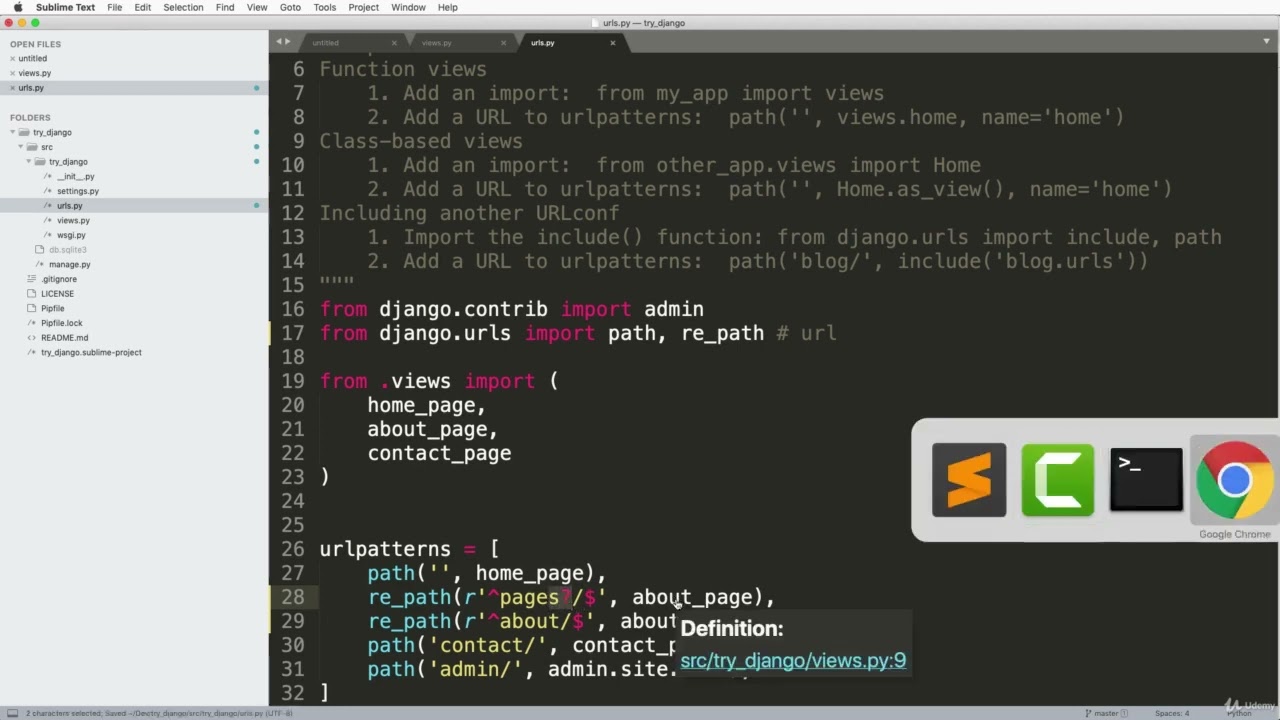Open the Spaces: 4 indentation setting
This screenshot has width=1280, height=720.
(x=1172, y=713)
